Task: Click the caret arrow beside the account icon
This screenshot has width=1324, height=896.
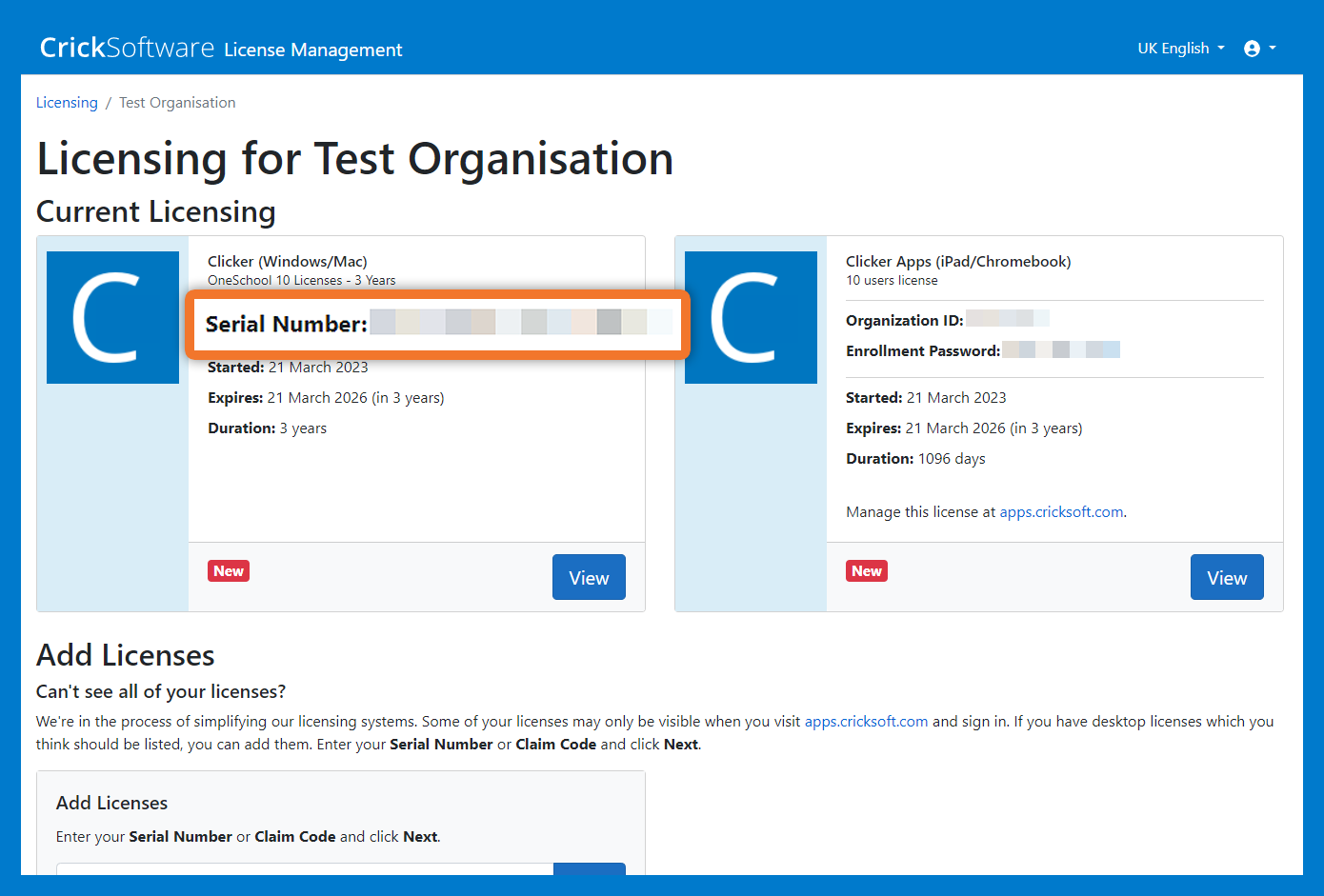Action: 1273,49
